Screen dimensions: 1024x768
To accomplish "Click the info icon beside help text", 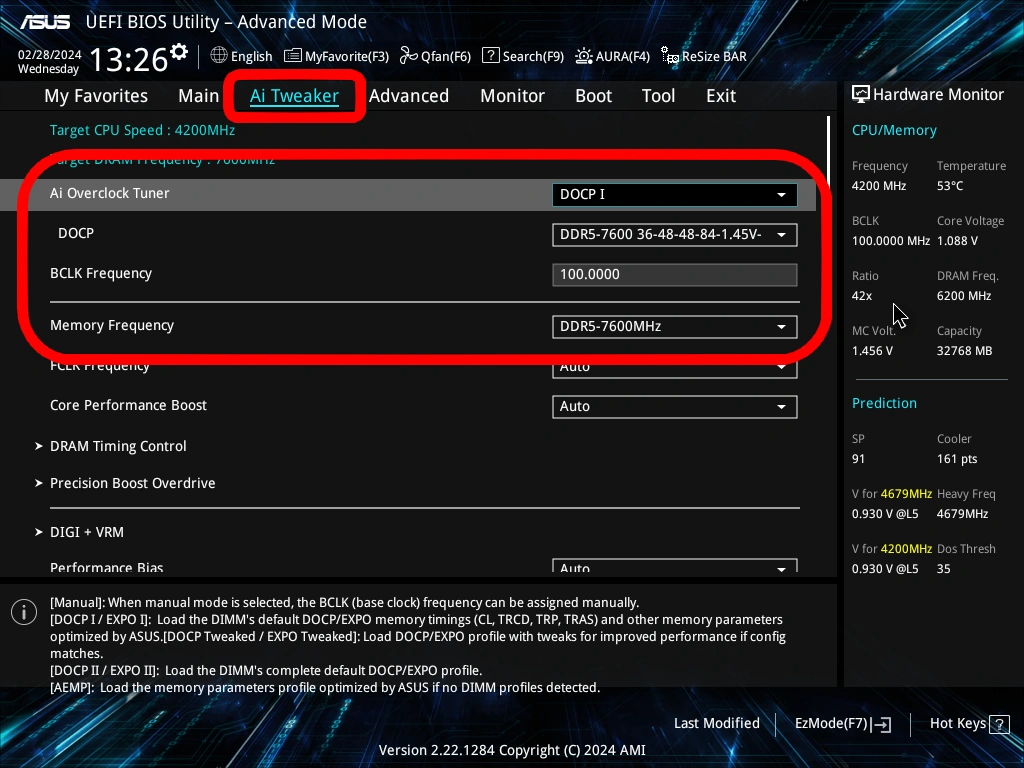I will [24, 612].
